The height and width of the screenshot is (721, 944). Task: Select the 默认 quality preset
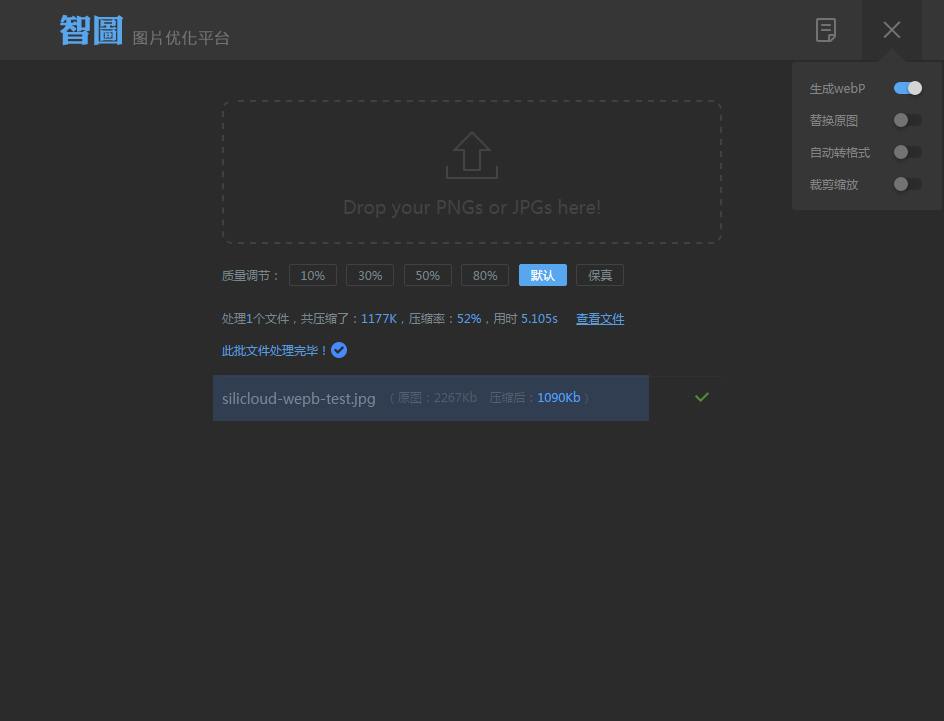(x=543, y=275)
